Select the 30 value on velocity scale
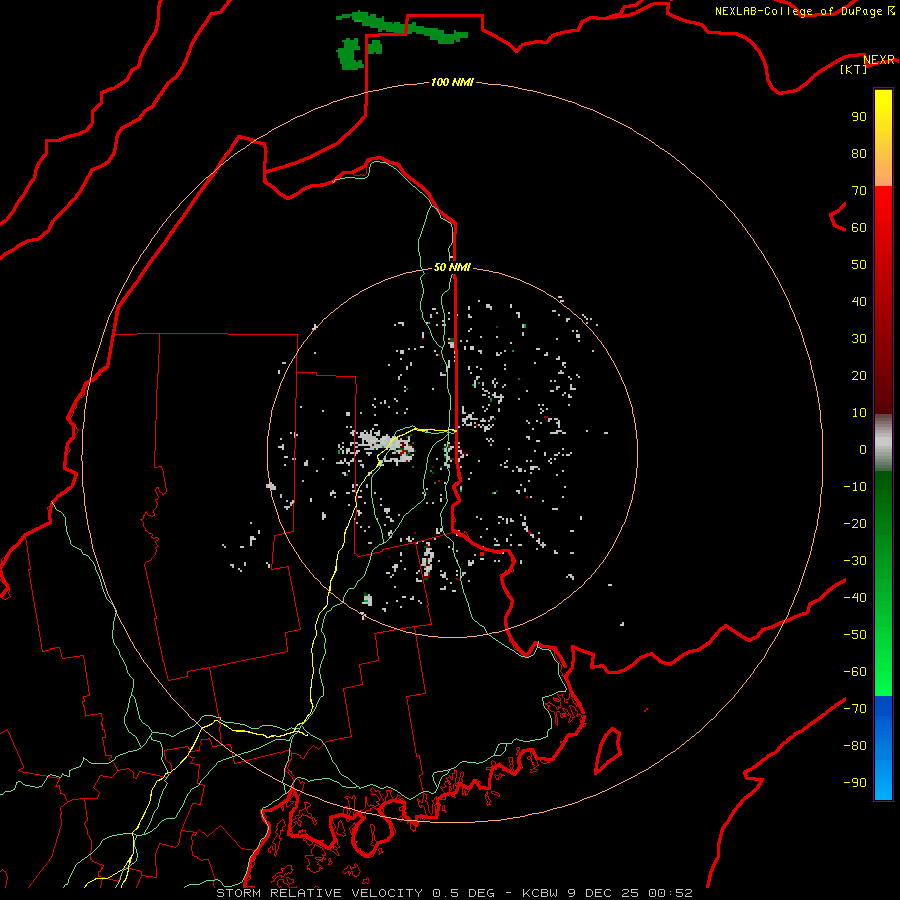Screen dimensions: 900x900 pyautogui.click(x=859, y=339)
